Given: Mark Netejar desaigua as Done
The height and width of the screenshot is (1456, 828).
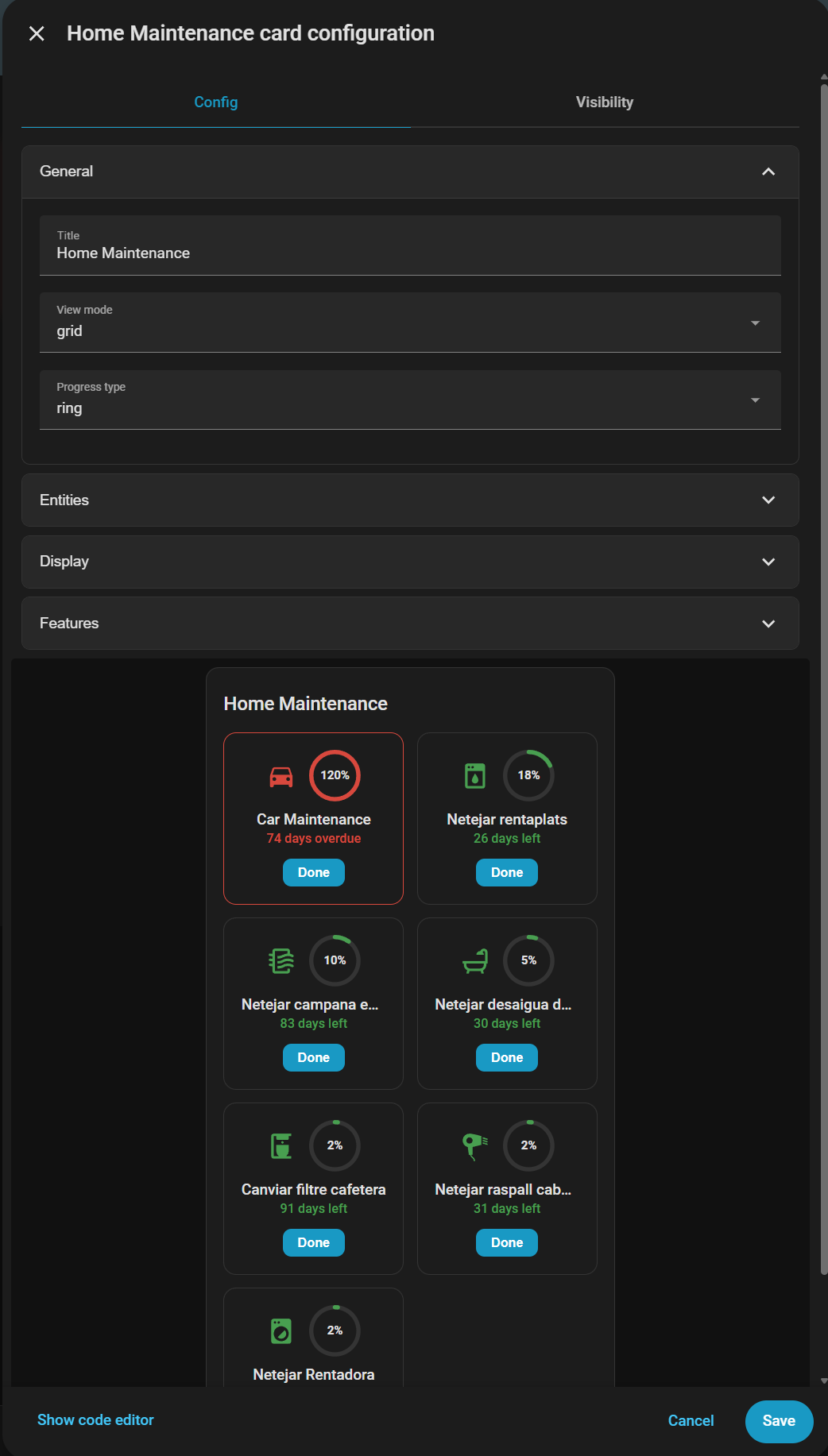Looking at the screenshot, I should [507, 1057].
